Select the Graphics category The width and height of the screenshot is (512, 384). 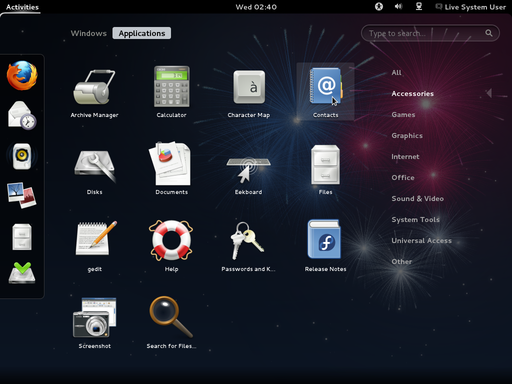click(407, 136)
